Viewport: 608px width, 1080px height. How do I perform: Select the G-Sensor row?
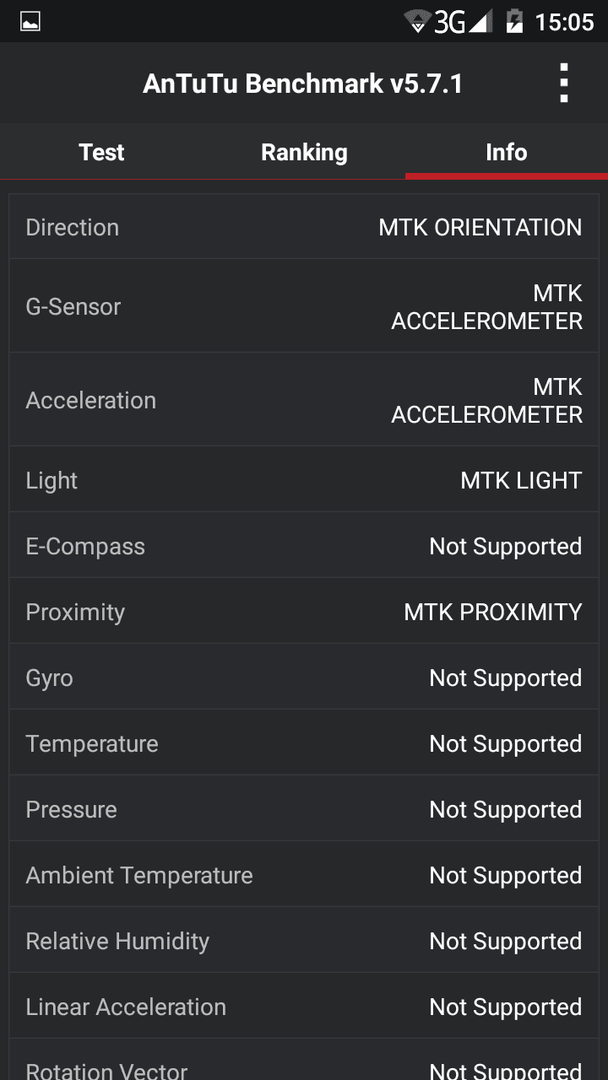click(x=304, y=307)
